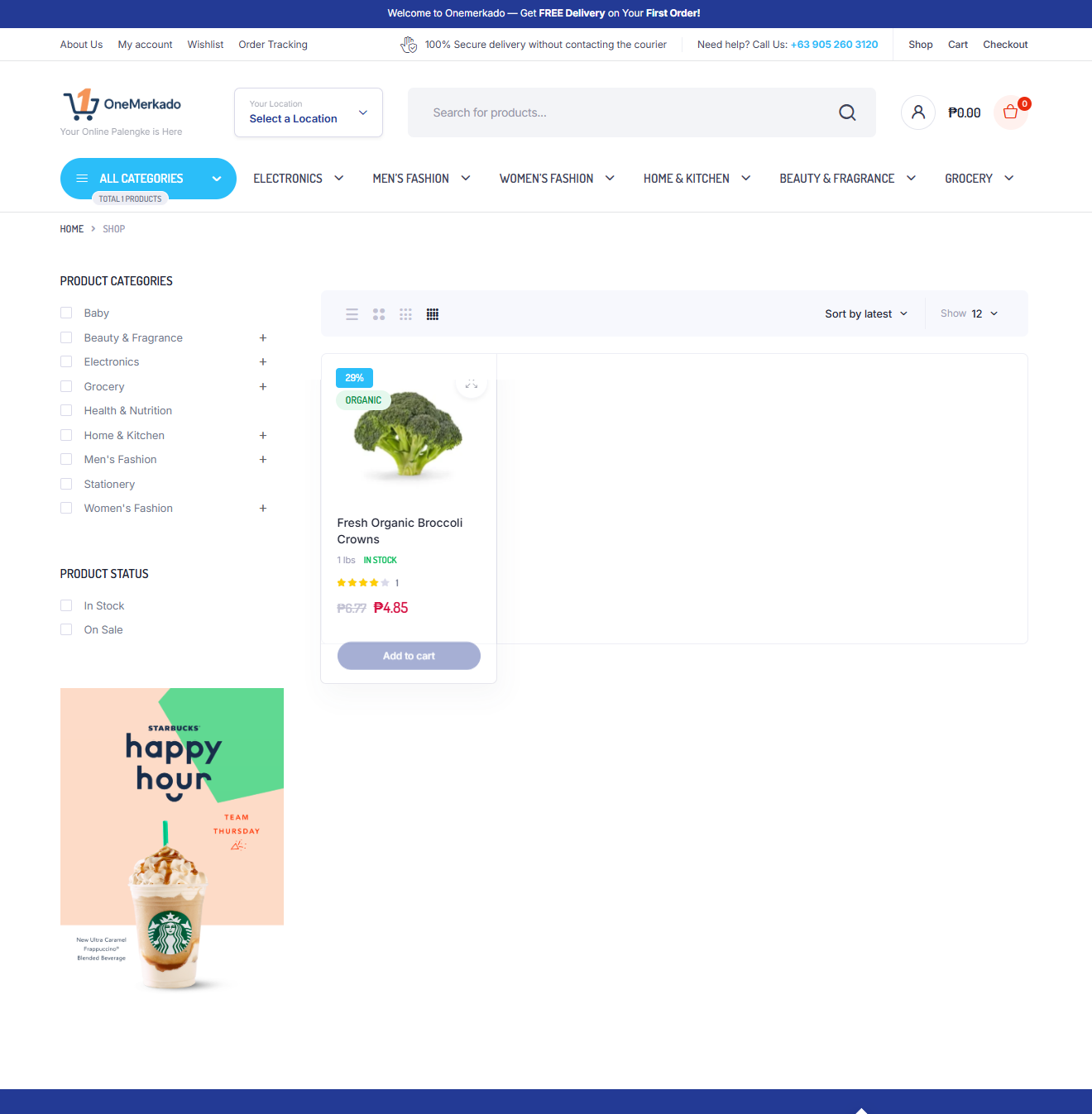Select the four-column grid view icon
This screenshot has width=1092, height=1114.
click(433, 314)
